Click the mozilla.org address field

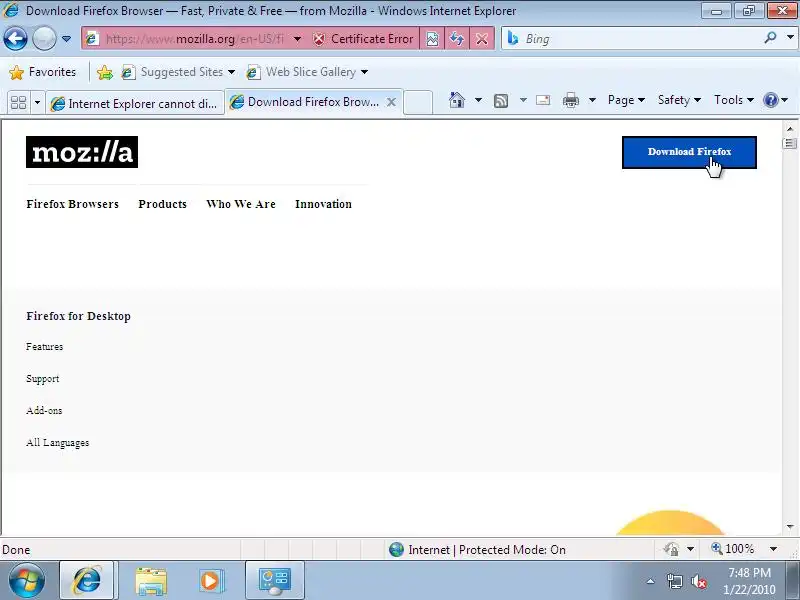point(194,39)
